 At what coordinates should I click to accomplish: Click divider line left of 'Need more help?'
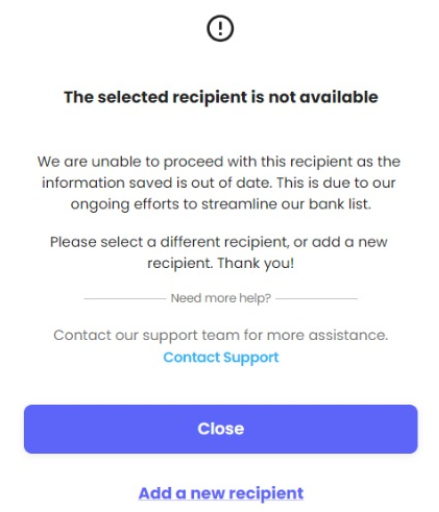tap(125, 299)
